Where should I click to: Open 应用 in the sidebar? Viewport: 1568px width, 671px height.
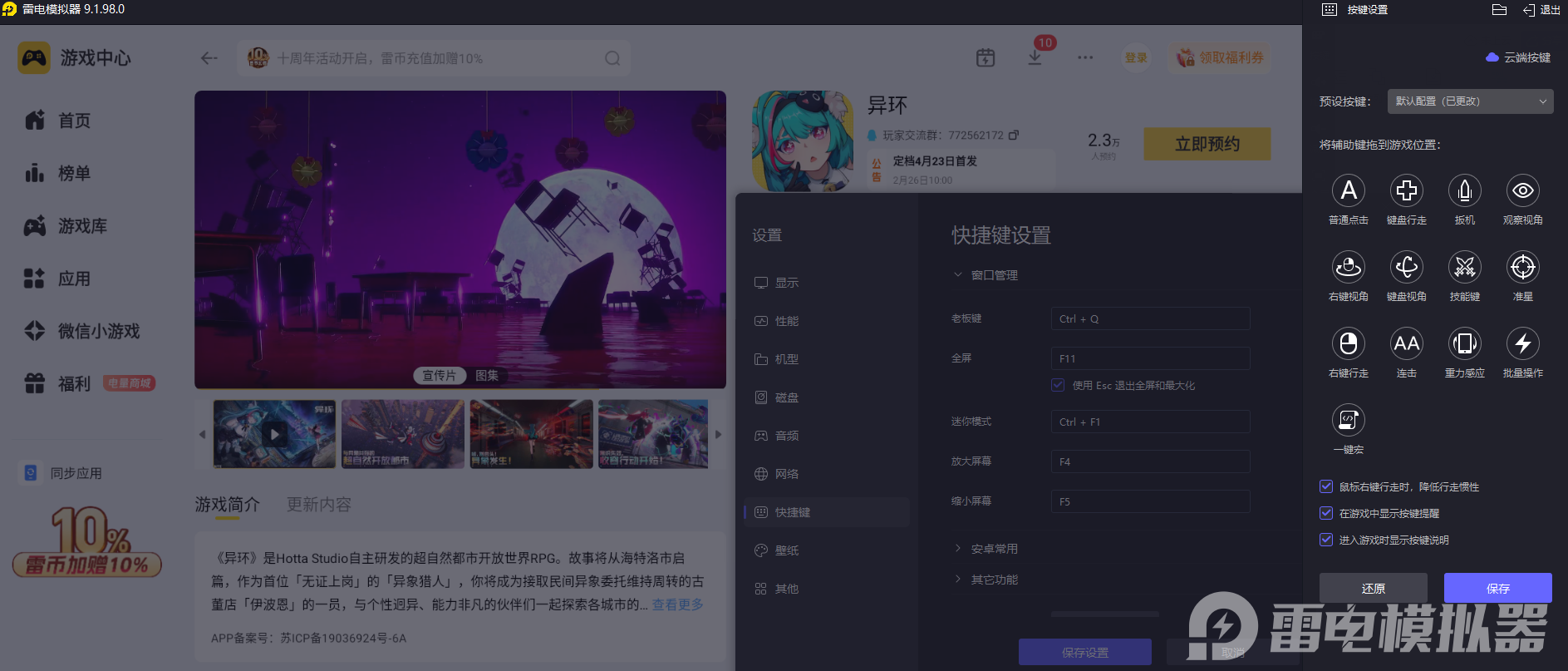(x=57, y=279)
